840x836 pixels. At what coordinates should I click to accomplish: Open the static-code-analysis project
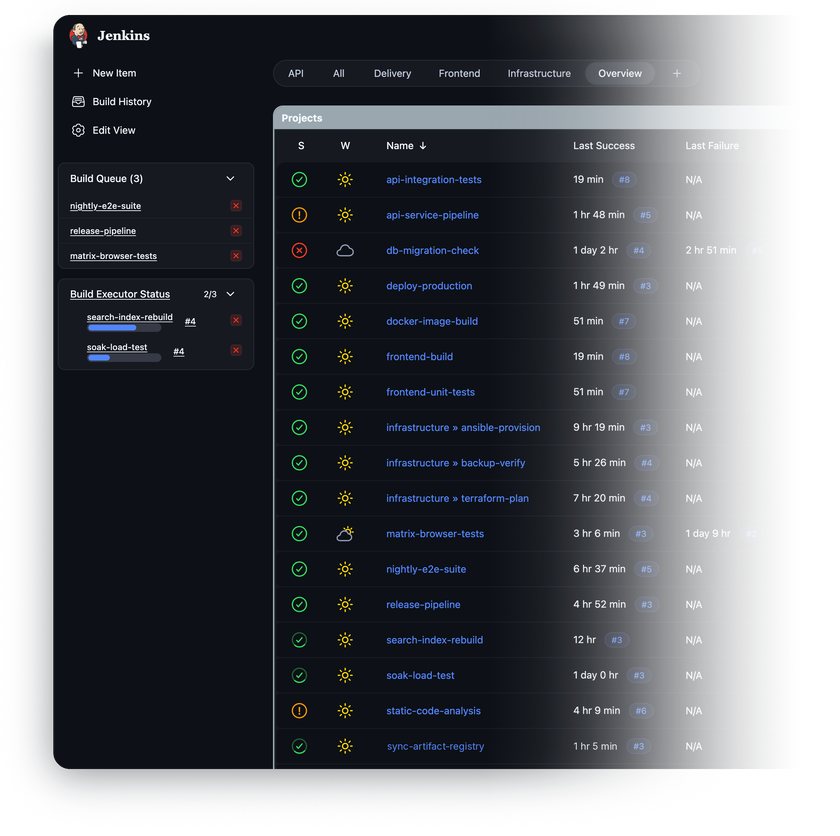pos(433,711)
